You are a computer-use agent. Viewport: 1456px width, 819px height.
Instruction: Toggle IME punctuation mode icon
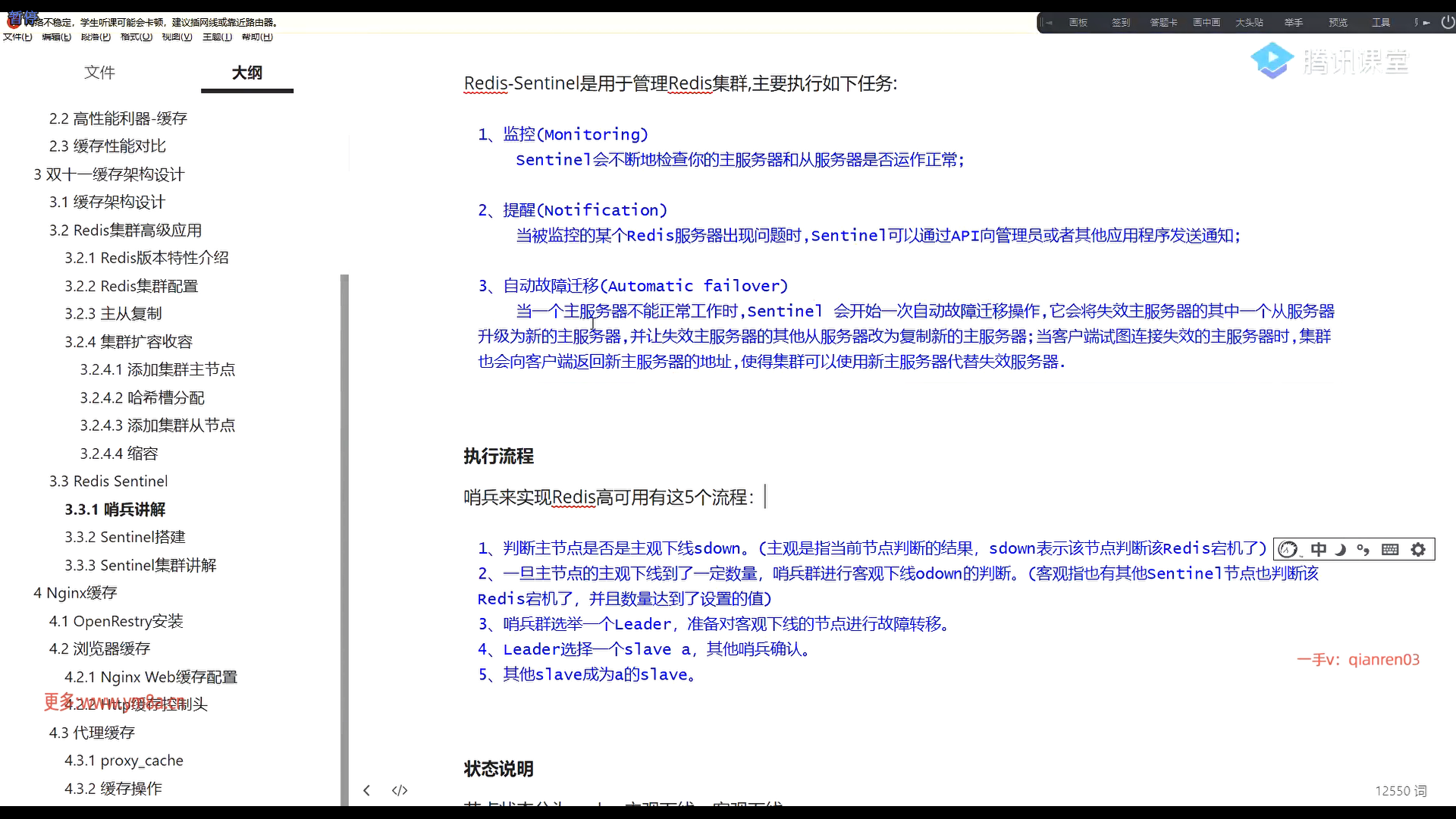[1363, 550]
